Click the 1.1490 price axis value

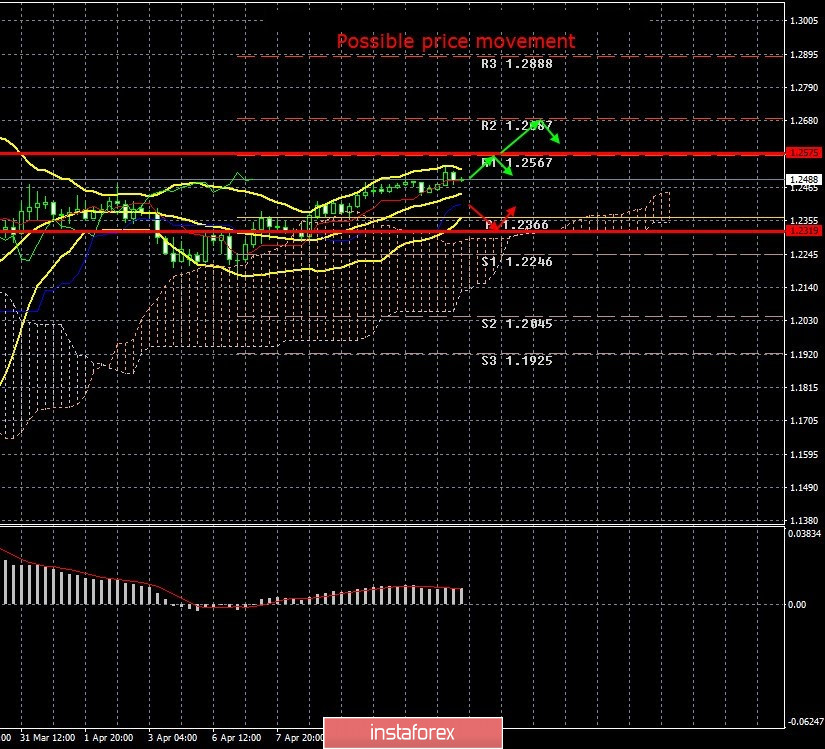tap(804, 488)
